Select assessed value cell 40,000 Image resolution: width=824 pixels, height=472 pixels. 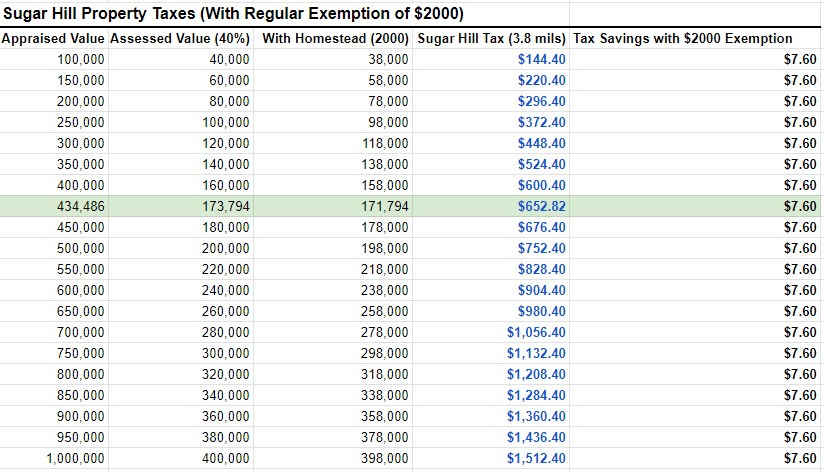tap(229, 59)
